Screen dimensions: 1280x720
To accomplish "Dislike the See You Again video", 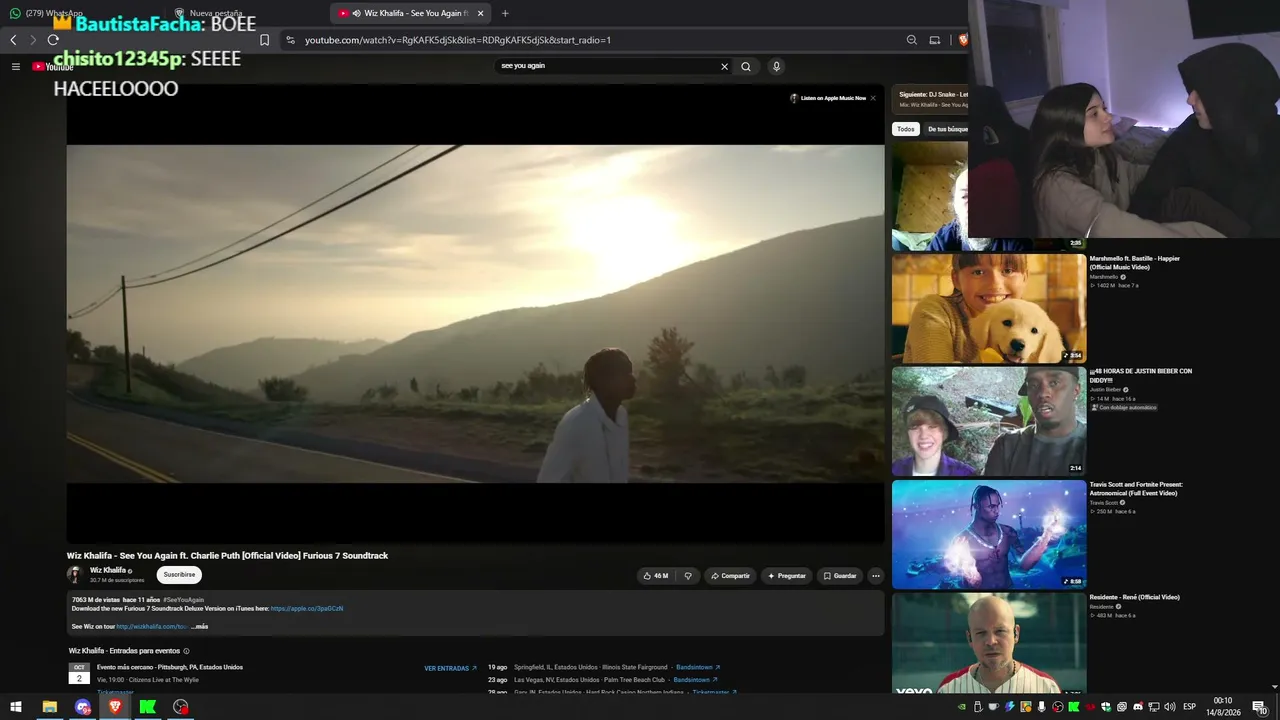I will click(x=688, y=576).
